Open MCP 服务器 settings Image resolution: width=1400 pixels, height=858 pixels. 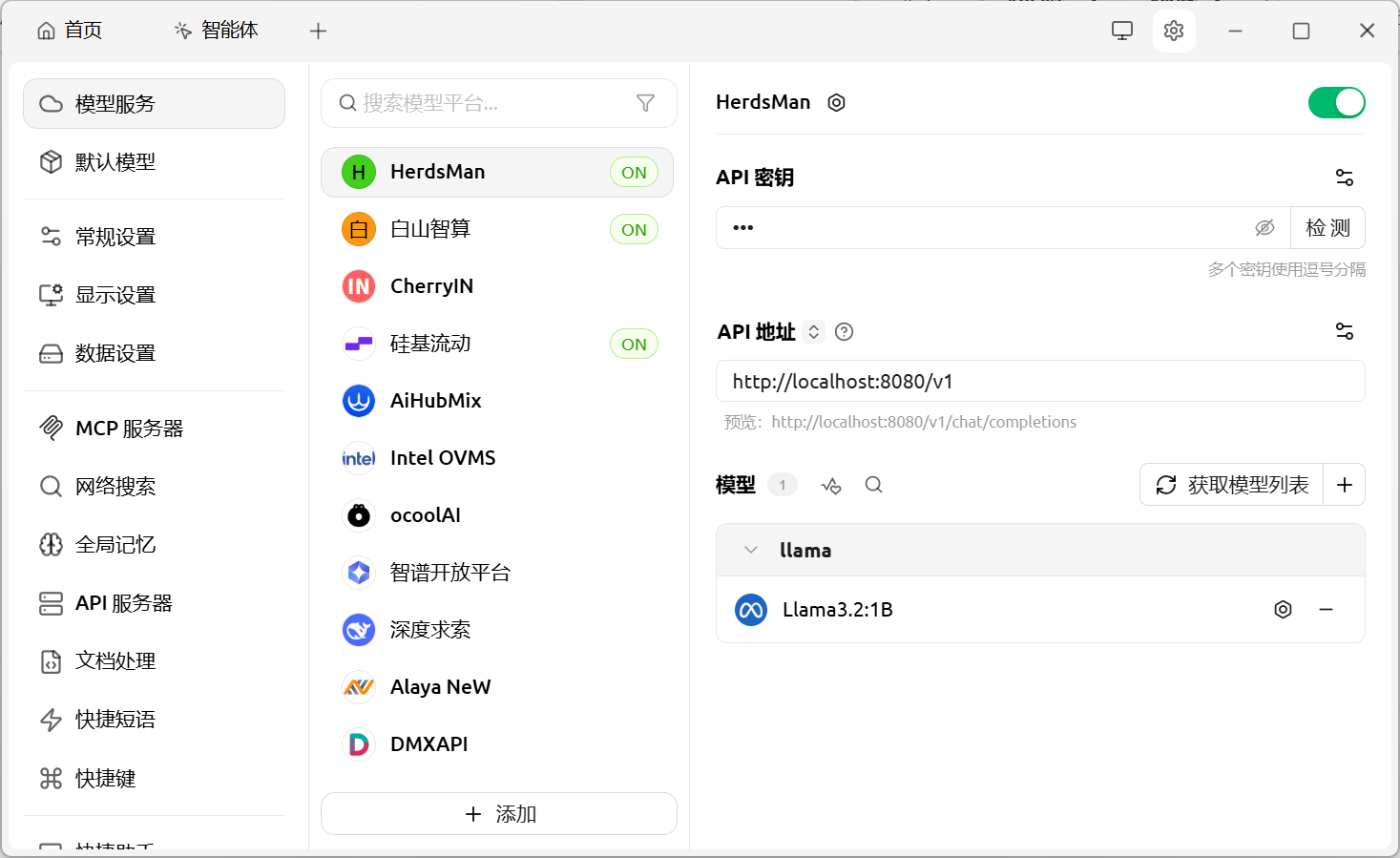(x=154, y=429)
